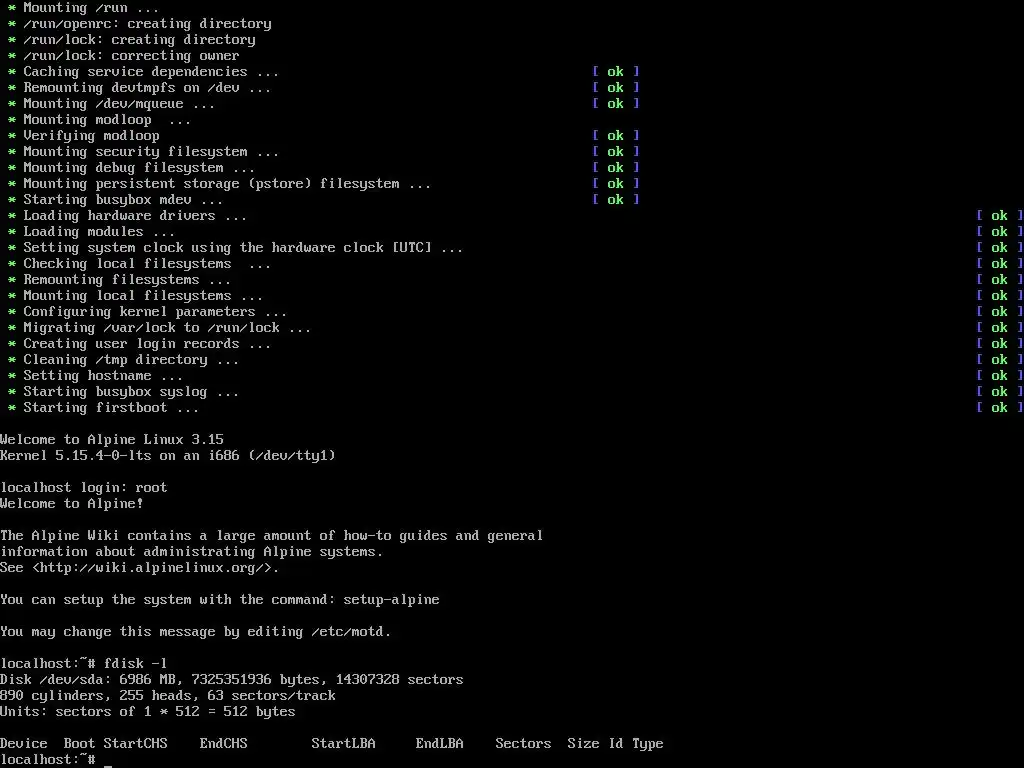Viewport: 1024px width, 768px height.
Task: Click the 'Mounting security filesystem ...' line
Action: (144, 152)
